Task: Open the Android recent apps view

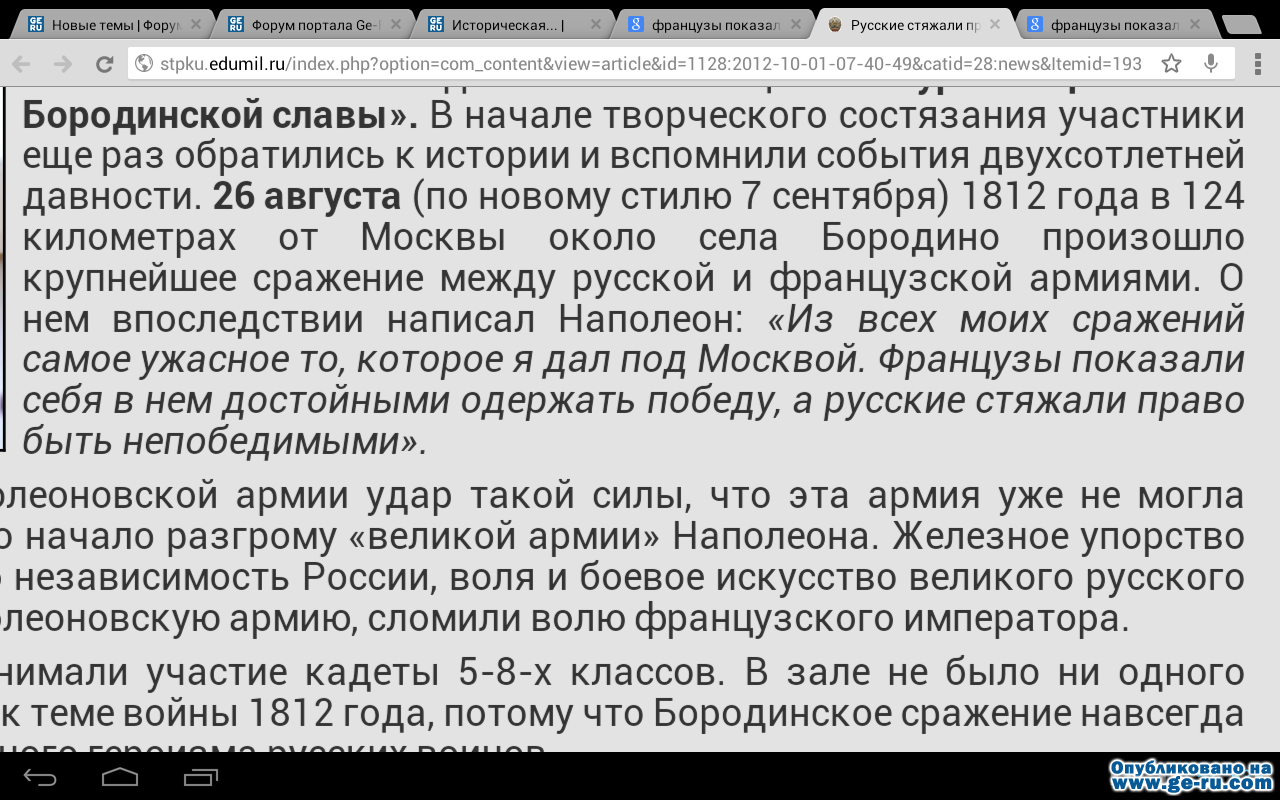Action: [201, 776]
